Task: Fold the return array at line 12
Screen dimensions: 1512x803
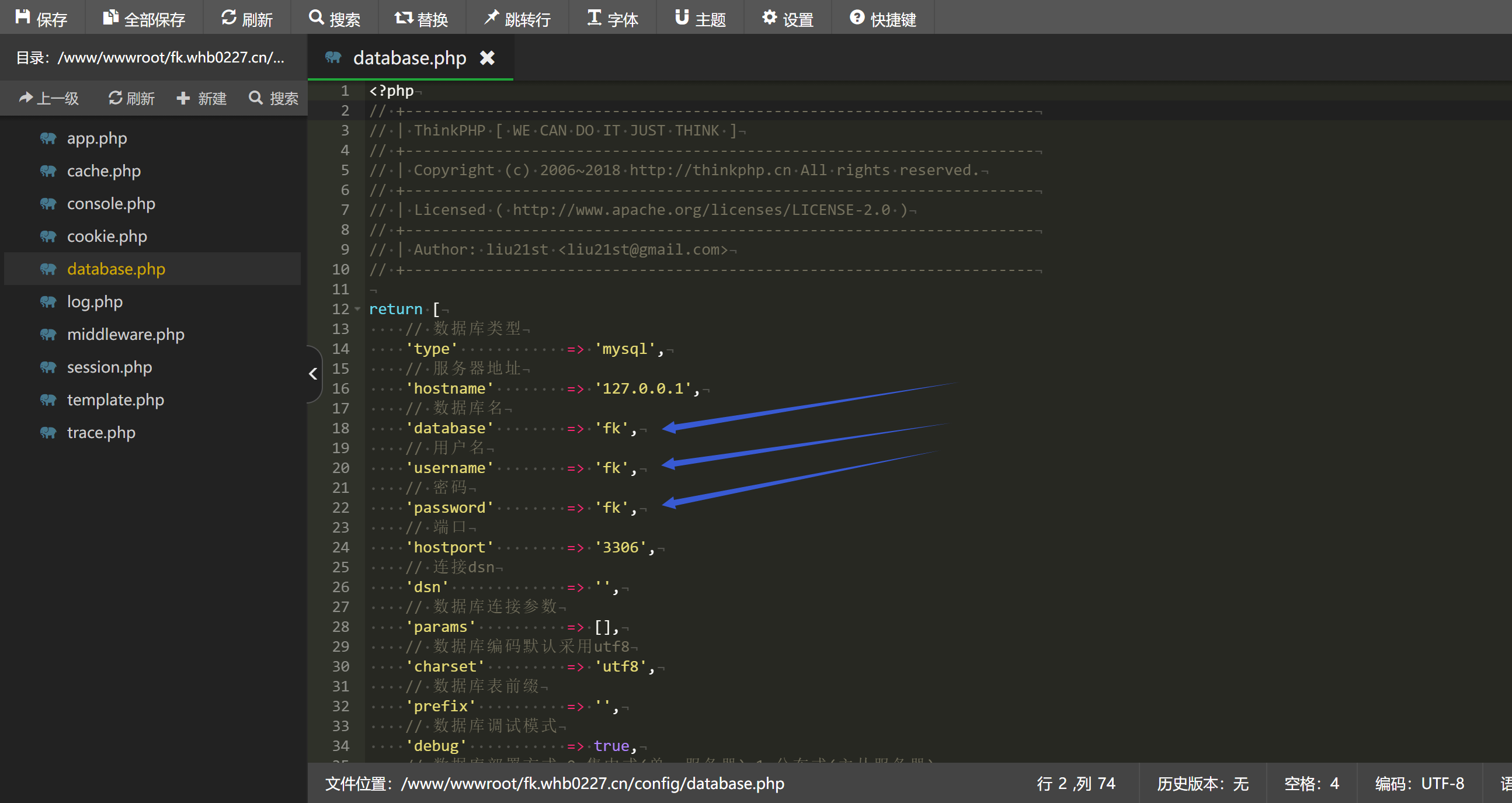Action: [357, 309]
